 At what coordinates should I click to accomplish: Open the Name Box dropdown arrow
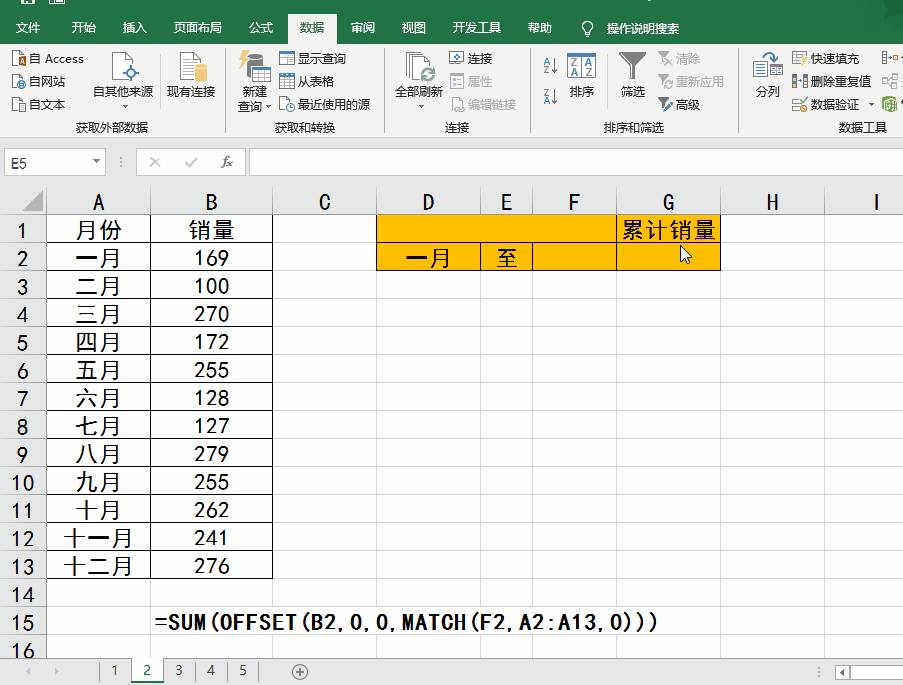96,161
